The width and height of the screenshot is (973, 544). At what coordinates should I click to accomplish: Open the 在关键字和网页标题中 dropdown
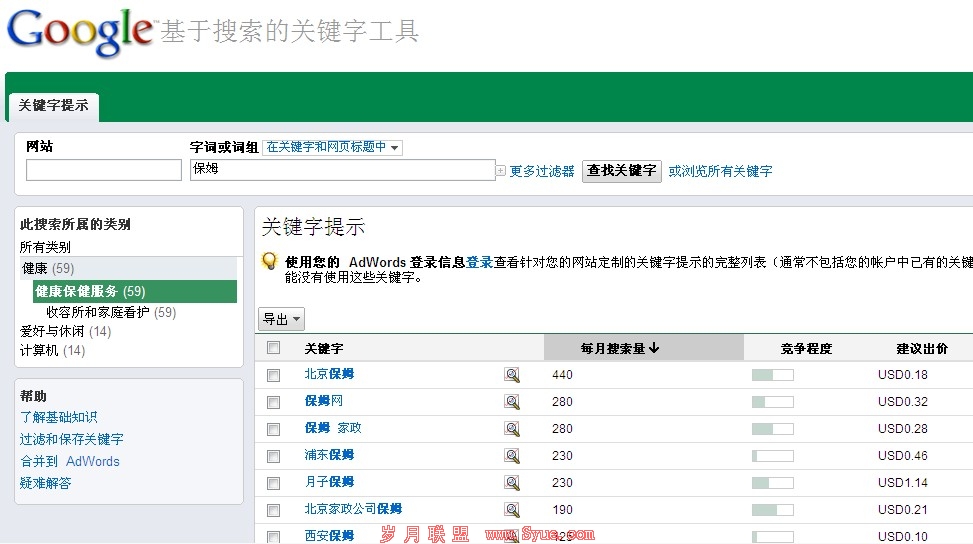[x=332, y=147]
